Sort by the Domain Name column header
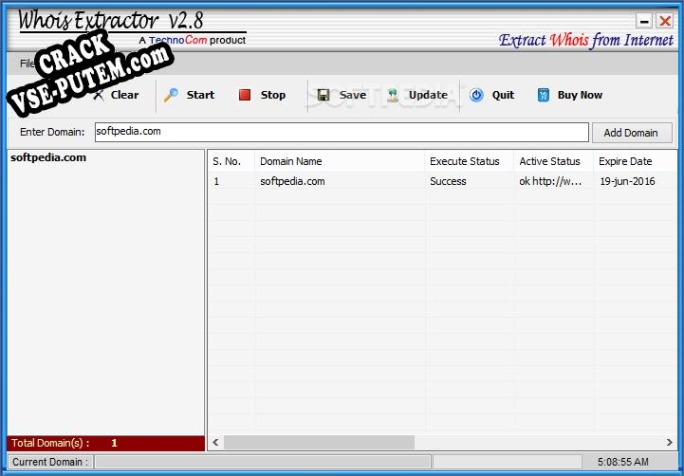Screen dimensions: 684x476 pos(339,161)
